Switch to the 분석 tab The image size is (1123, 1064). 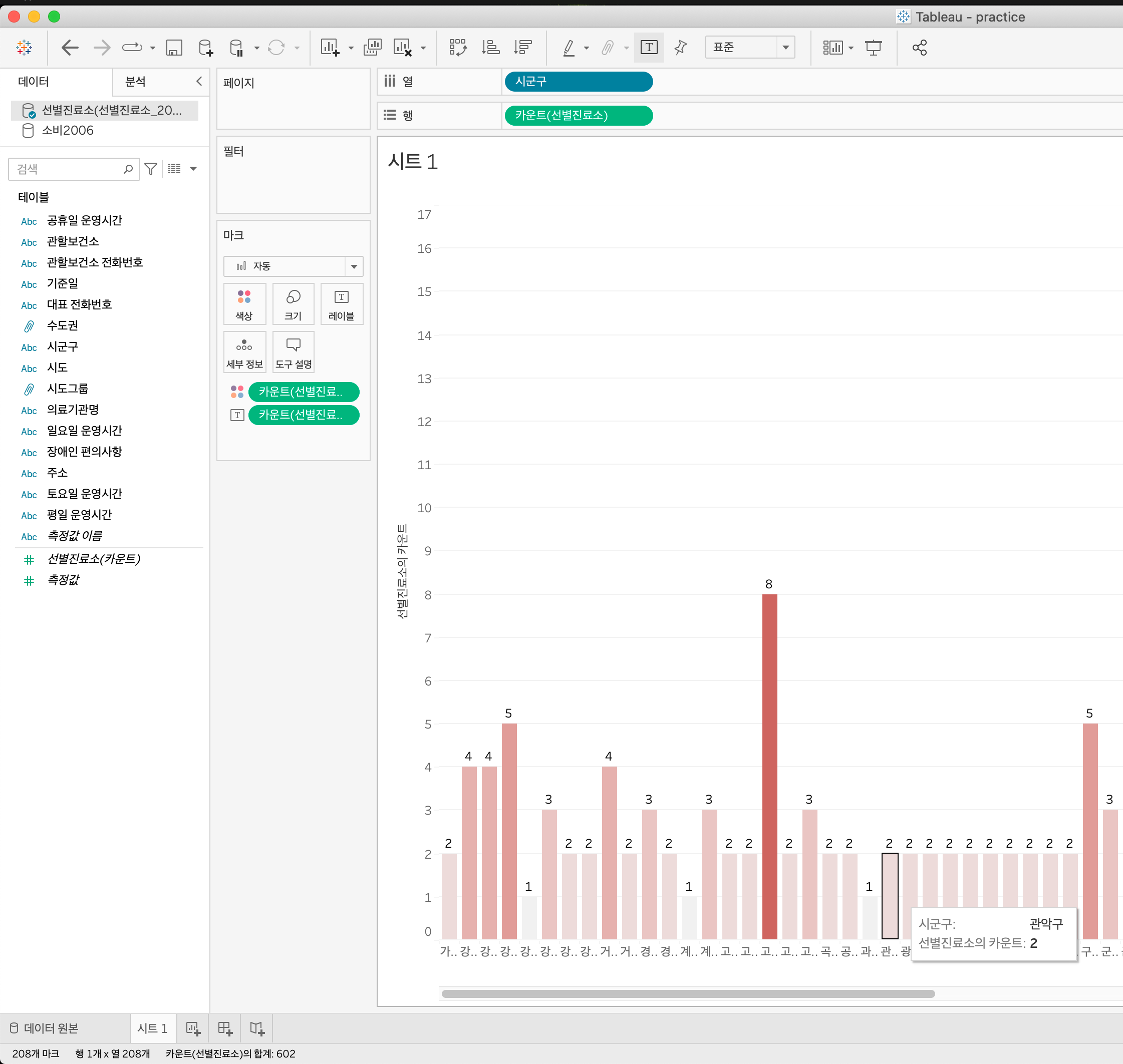(135, 82)
